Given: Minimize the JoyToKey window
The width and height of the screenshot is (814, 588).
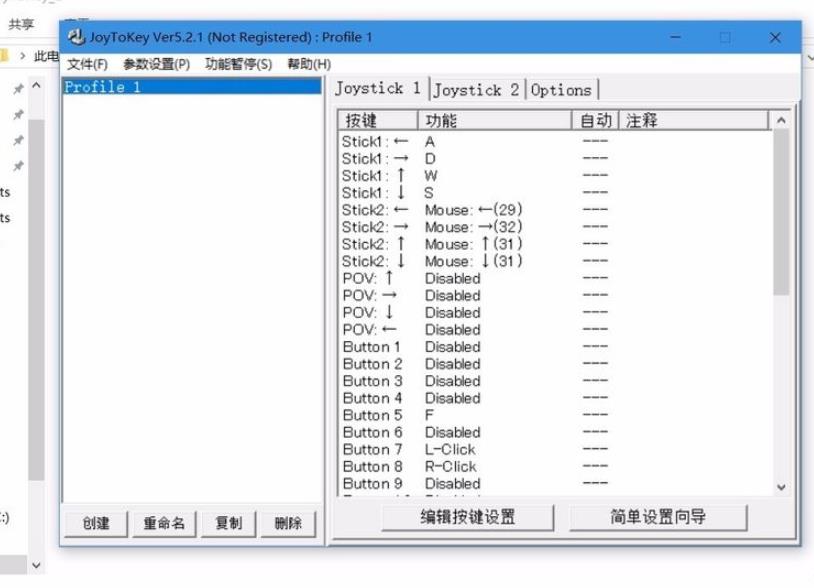Looking at the screenshot, I should tap(675, 37).
